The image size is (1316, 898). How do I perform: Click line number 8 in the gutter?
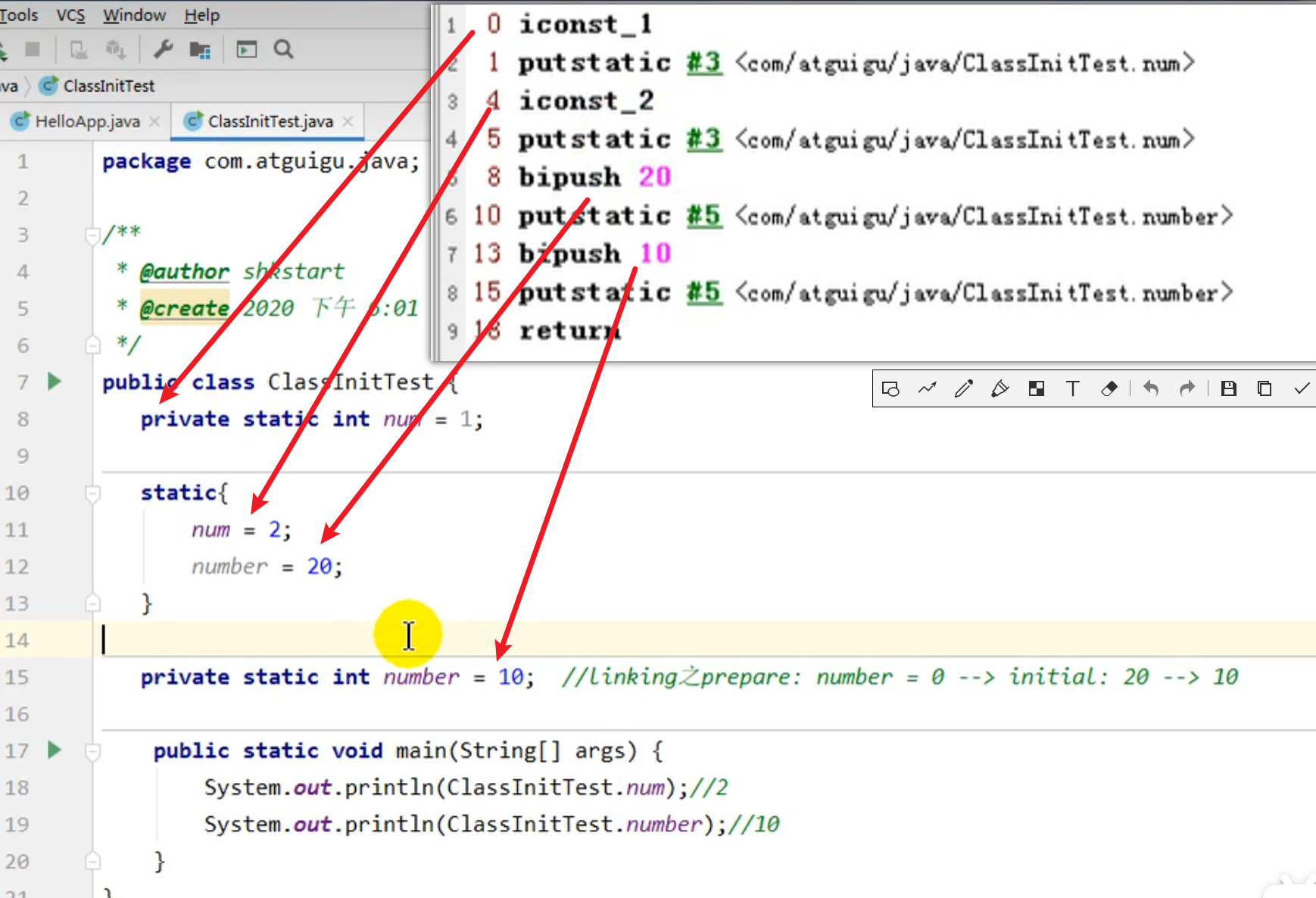23,419
